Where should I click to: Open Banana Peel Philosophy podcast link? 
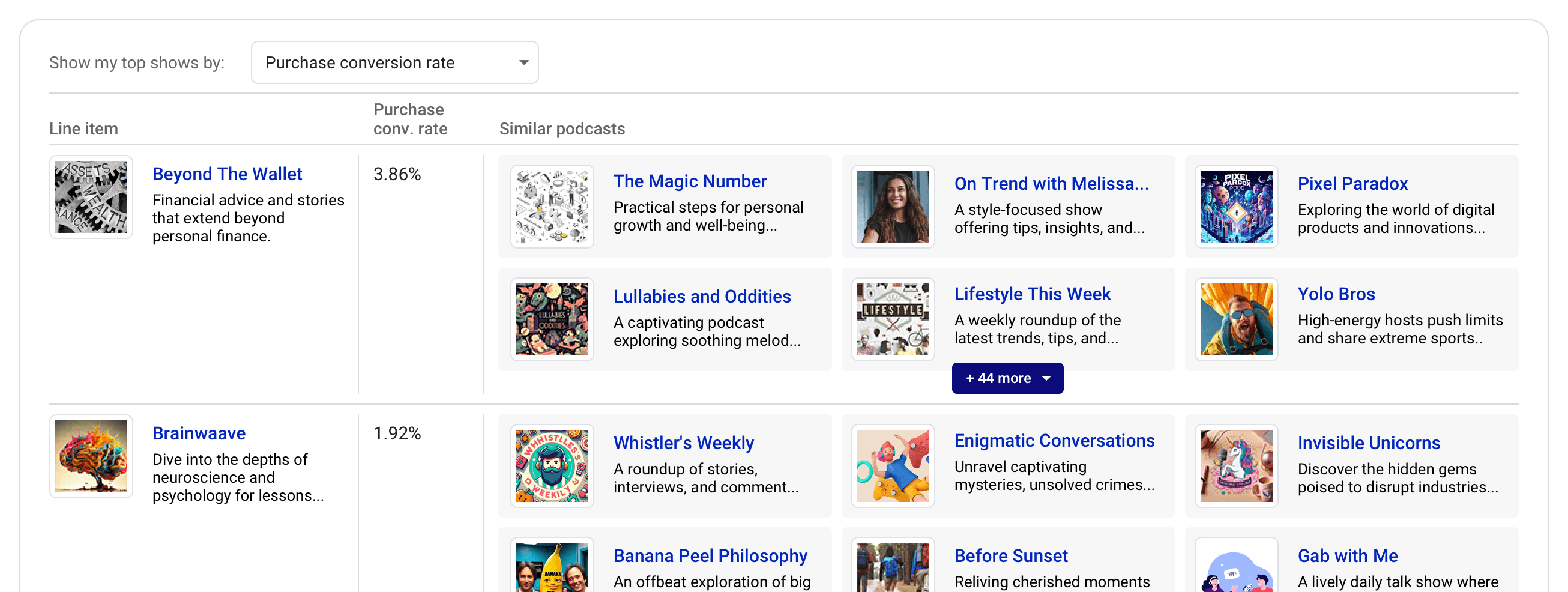tap(710, 556)
